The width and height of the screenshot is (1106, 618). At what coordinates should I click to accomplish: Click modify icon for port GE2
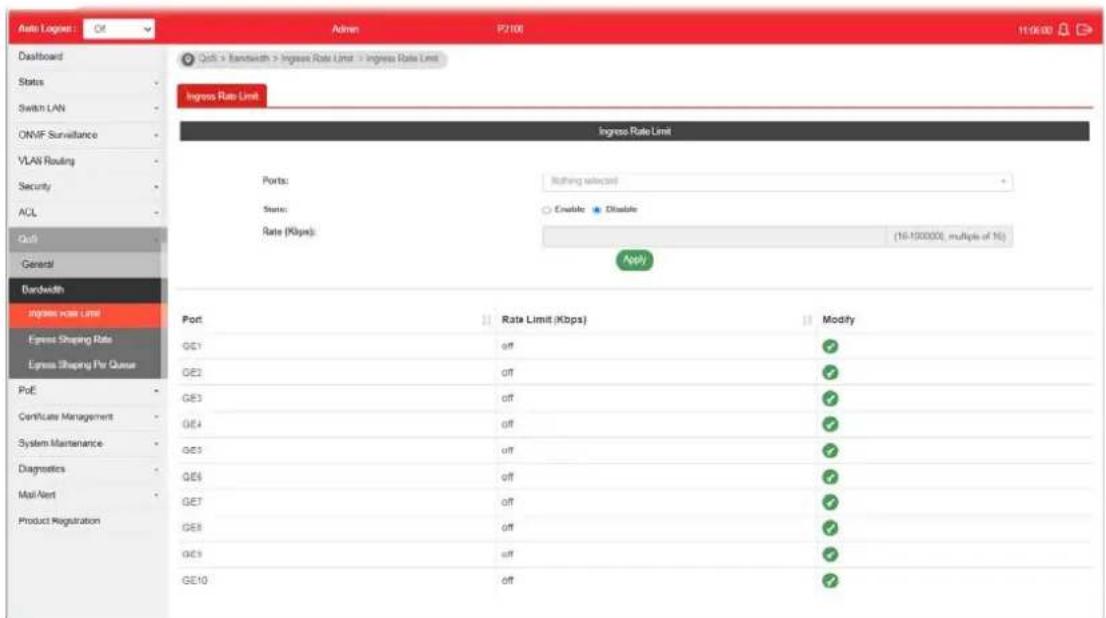pos(830,372)
